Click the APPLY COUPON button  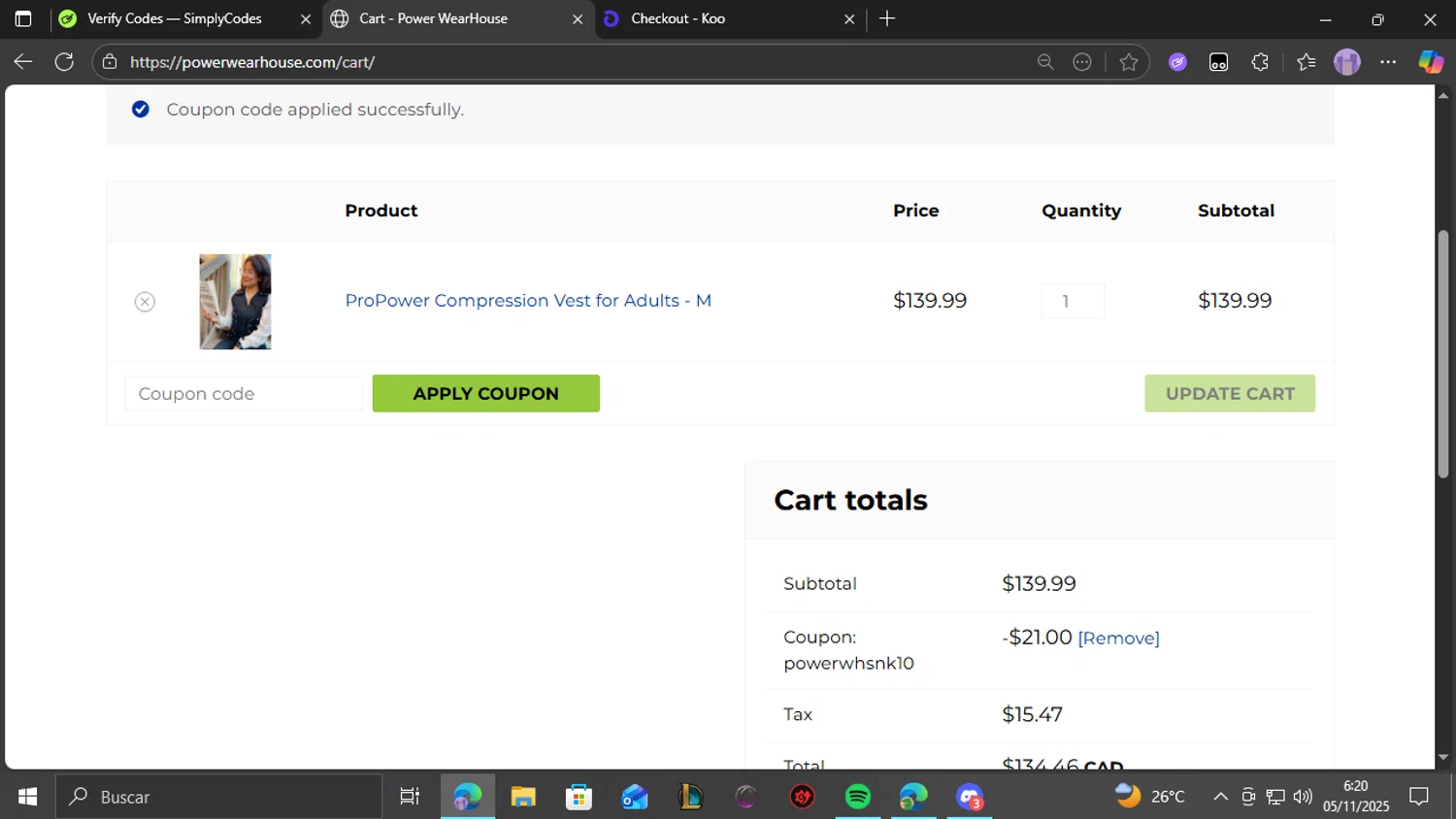click(485, 394)
